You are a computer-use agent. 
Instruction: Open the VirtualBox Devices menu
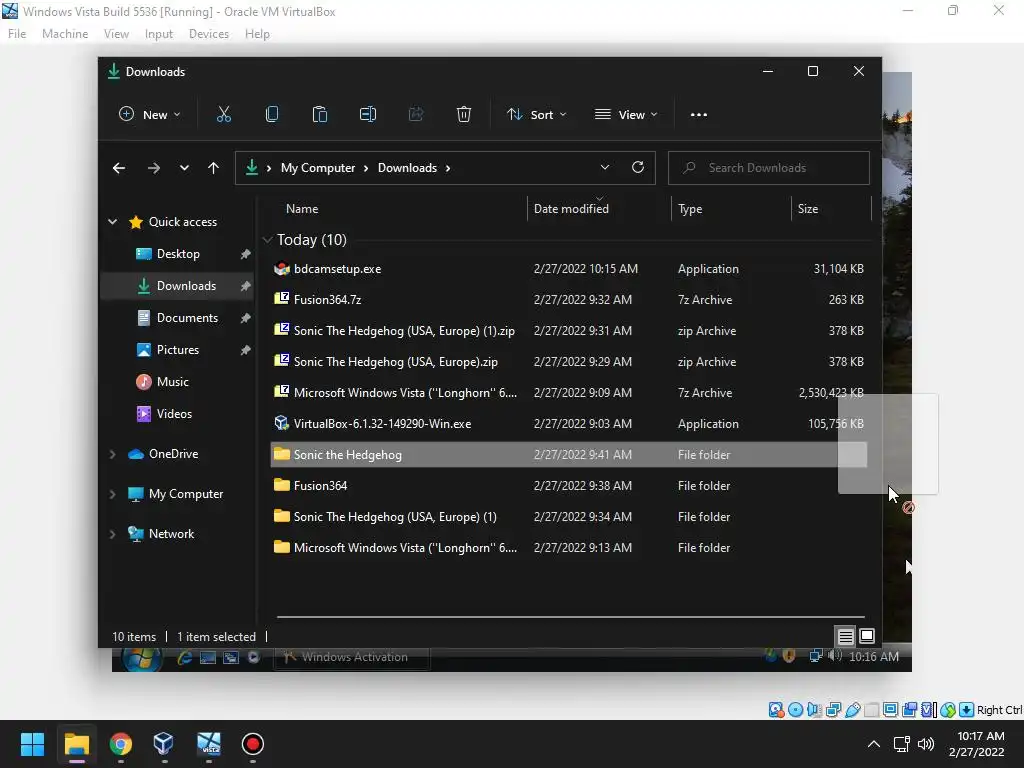208,34
